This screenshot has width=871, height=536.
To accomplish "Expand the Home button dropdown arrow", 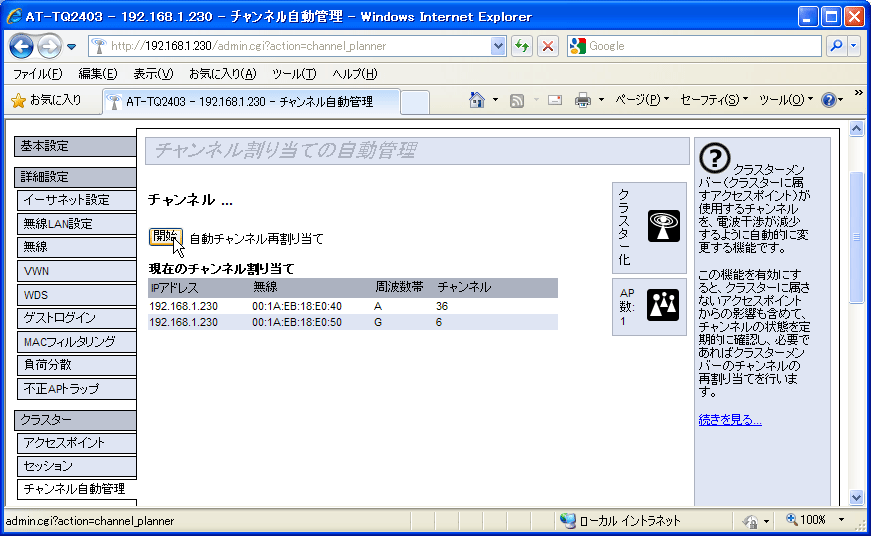I will point(495,100).
